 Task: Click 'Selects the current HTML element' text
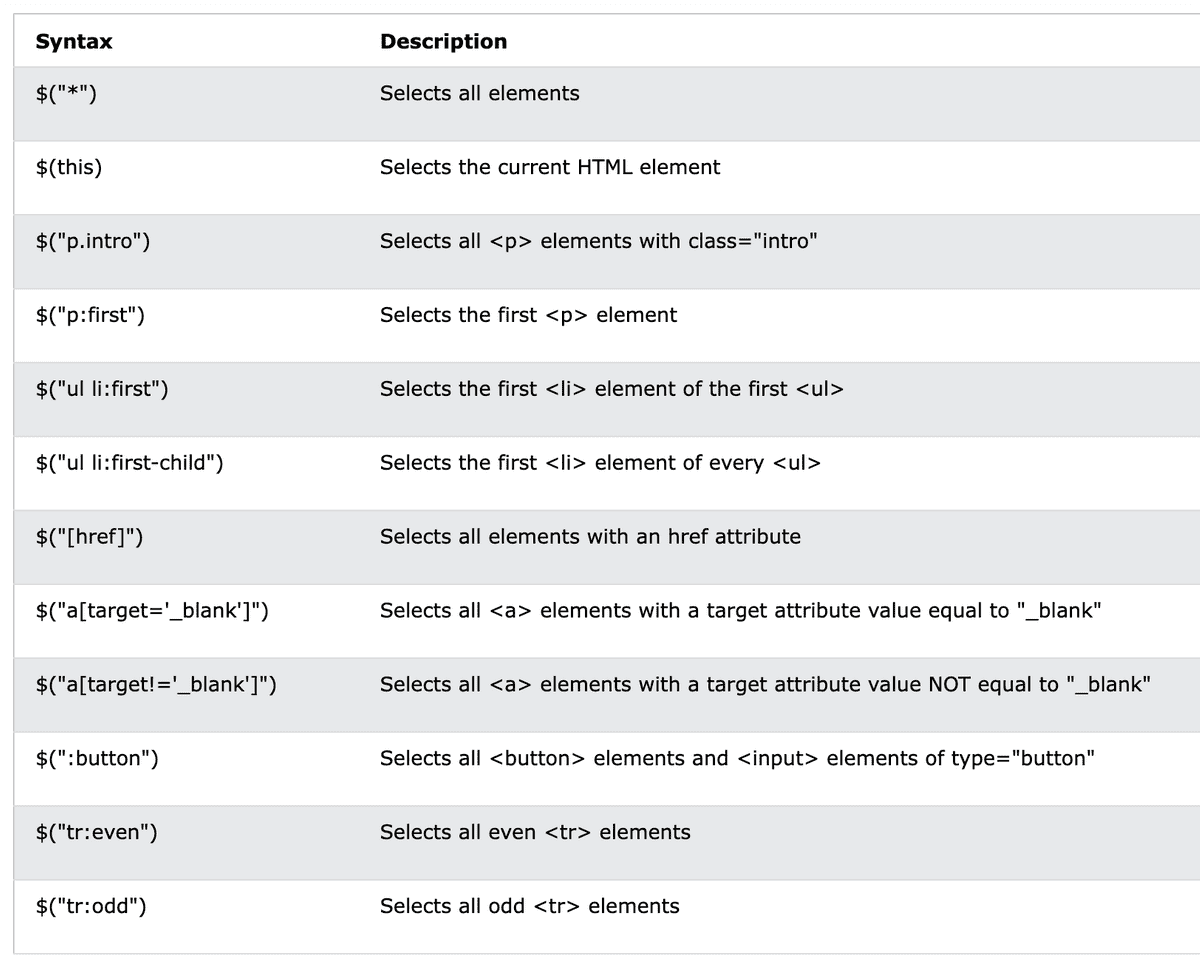point(550,167)
